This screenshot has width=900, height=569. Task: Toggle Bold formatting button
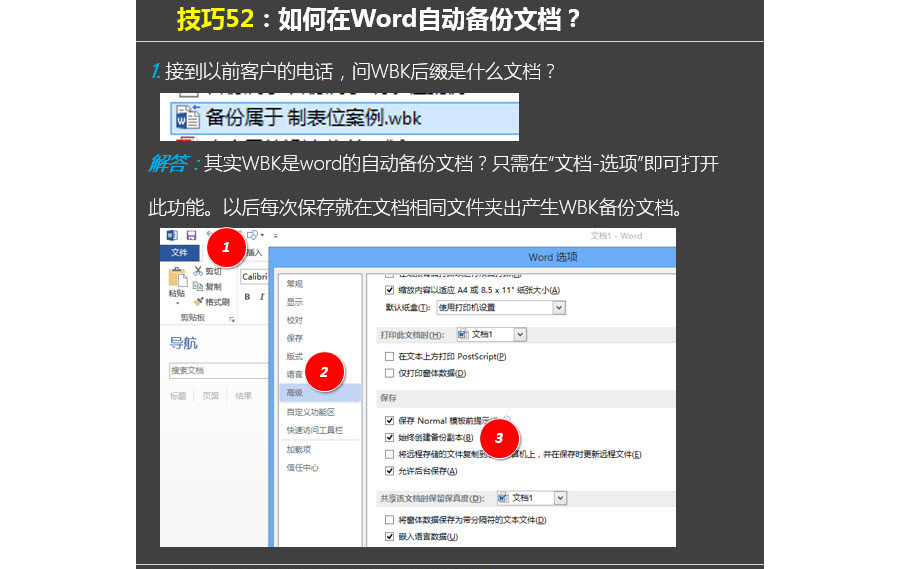pyautogui.click(x=247, y=297)
